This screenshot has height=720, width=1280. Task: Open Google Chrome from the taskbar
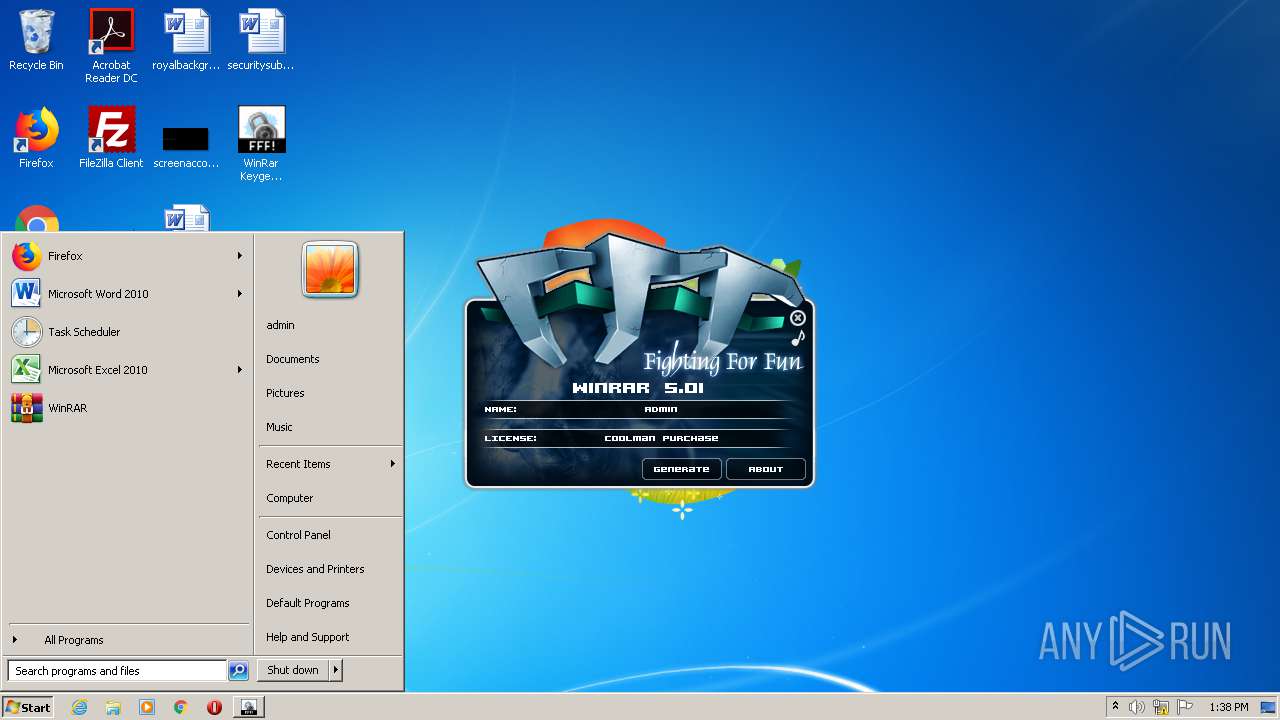pos(180,707)
